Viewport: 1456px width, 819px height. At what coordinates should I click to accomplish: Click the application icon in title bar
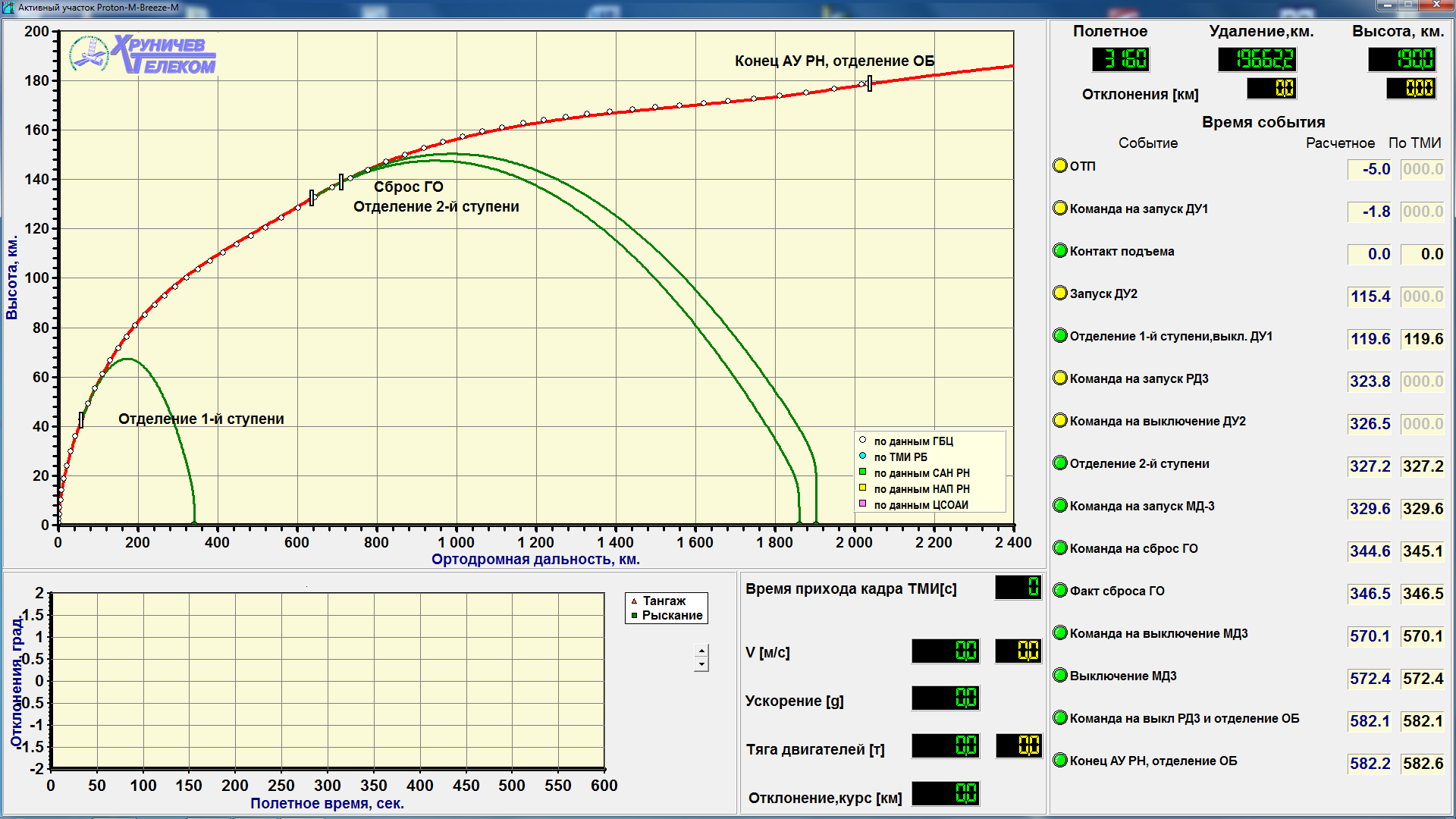8,8
